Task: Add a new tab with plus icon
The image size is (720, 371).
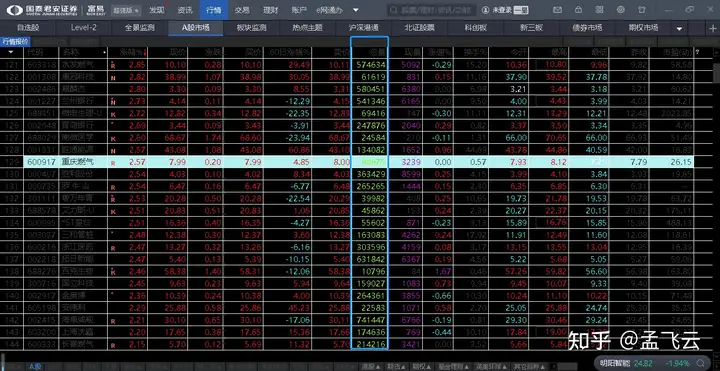Action: pyautogui.click(x=713, y=28)
